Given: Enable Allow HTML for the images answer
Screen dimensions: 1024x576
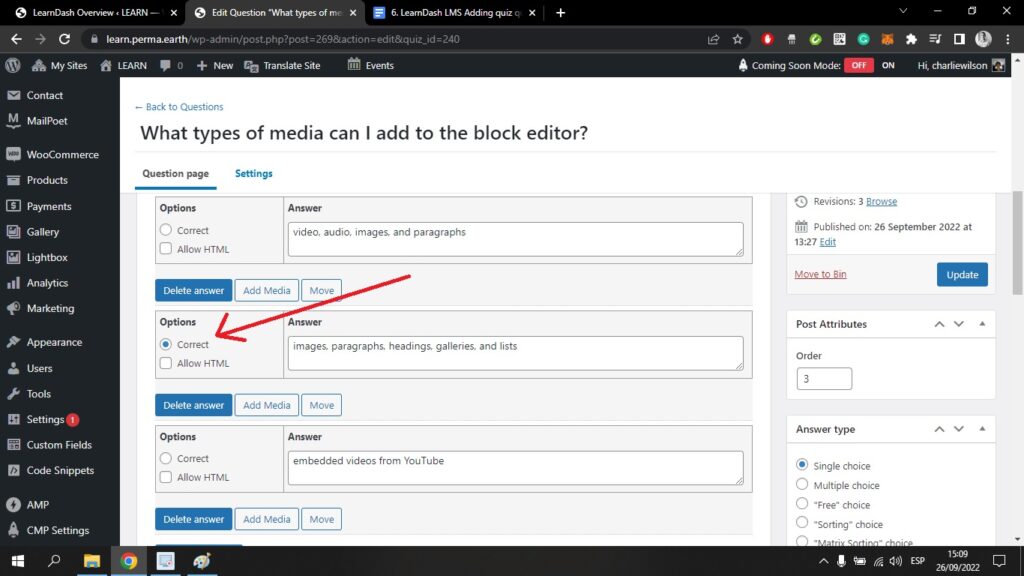Looking at the screenshot, I should coord(166,363).
